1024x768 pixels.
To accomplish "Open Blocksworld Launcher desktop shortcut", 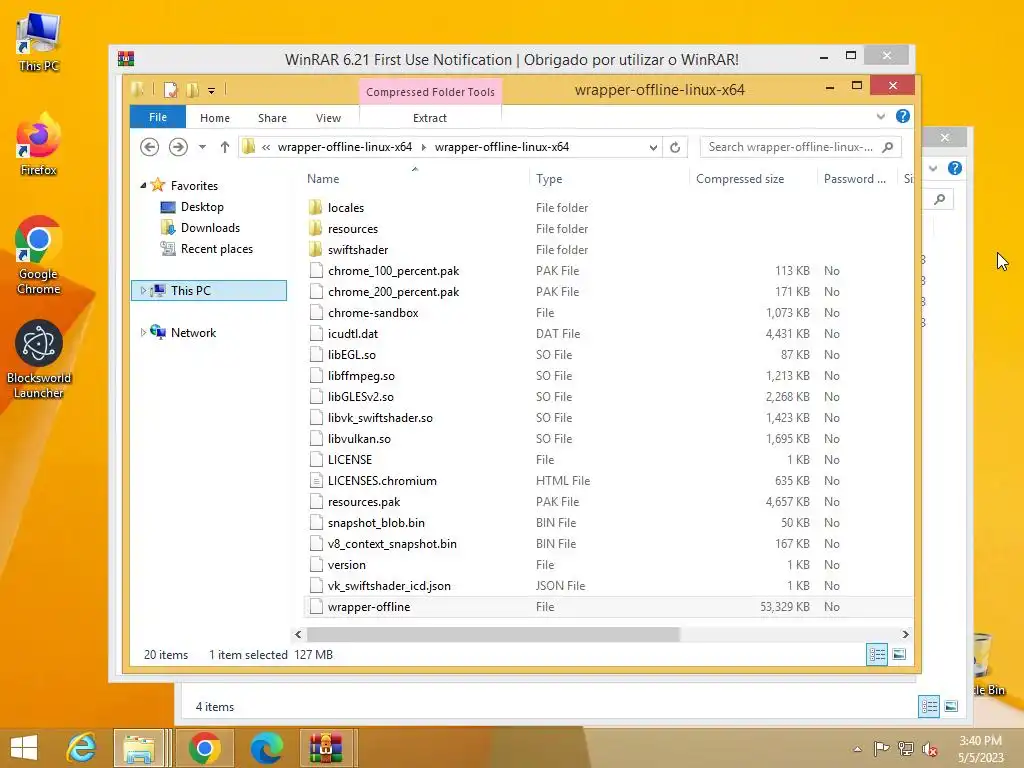I will [x=39, y=359].
